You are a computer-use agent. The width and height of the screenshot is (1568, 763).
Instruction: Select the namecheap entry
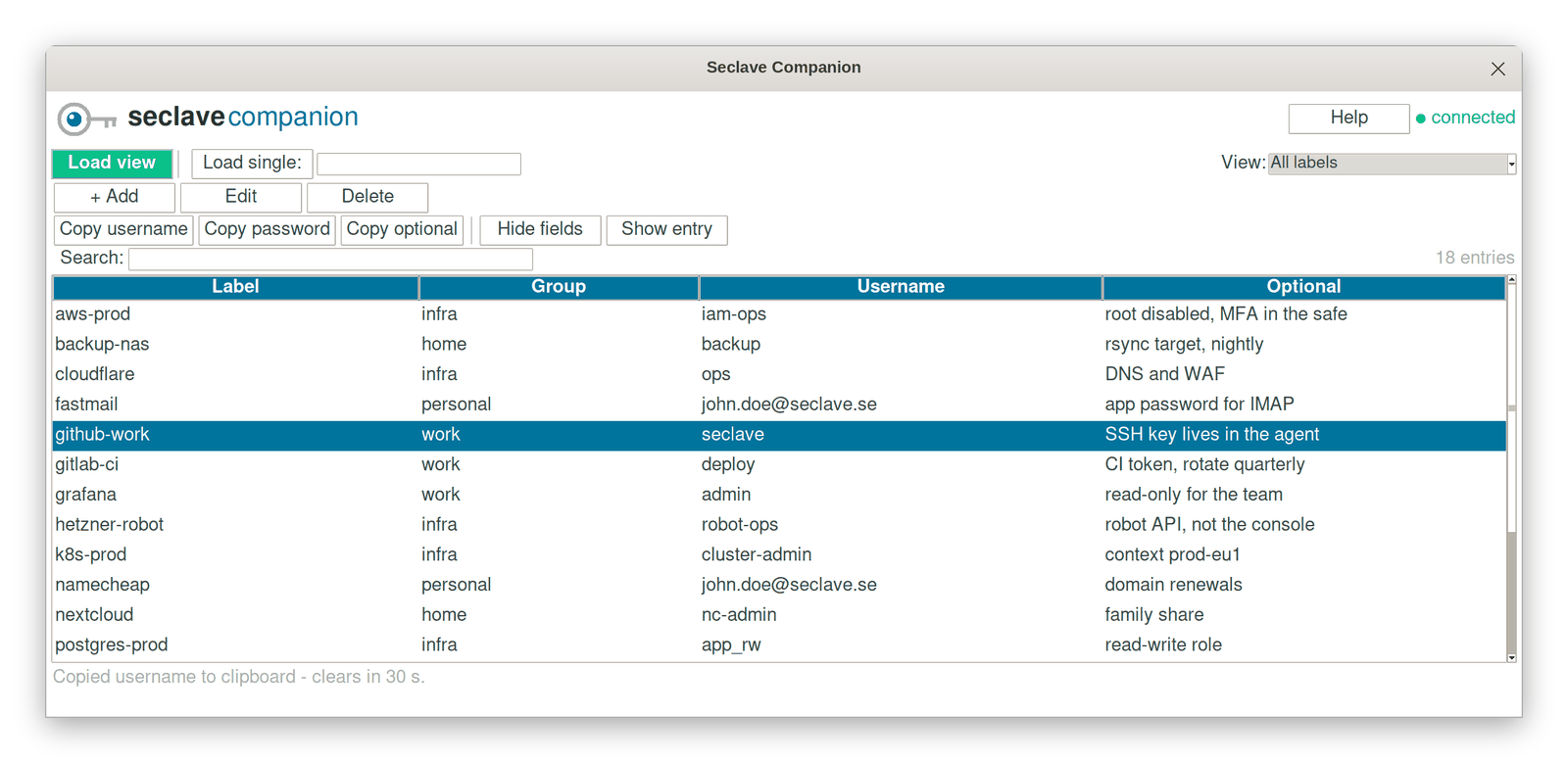[x=779, y=585]
